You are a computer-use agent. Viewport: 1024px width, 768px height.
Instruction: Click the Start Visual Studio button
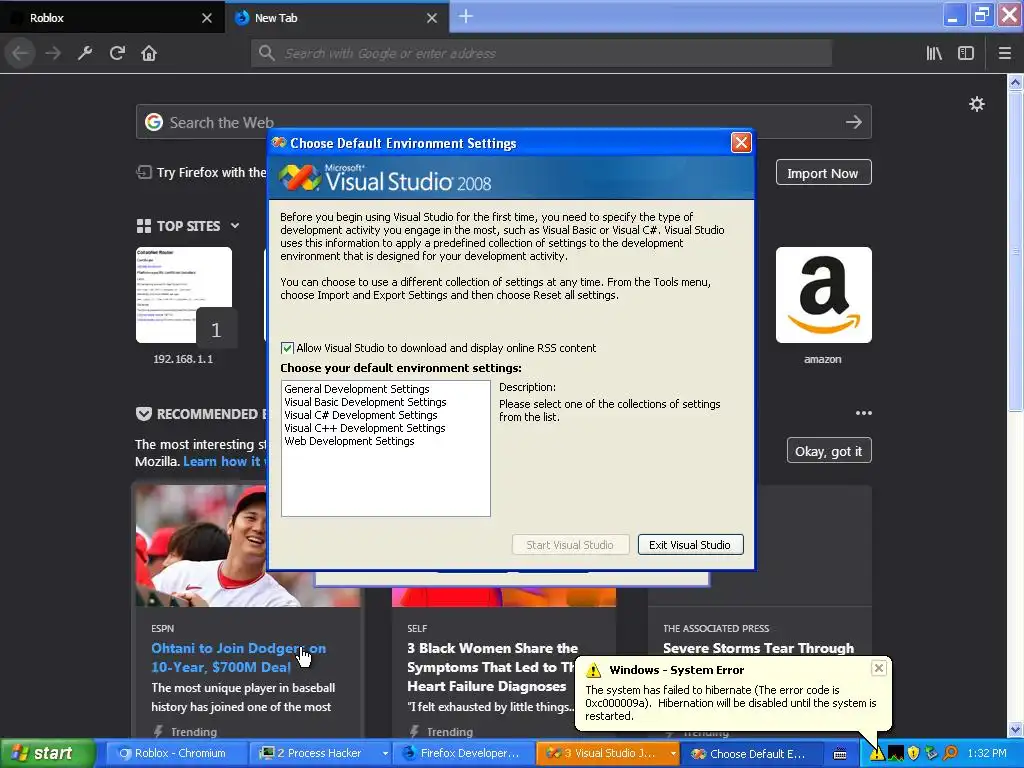pos(570,545)
